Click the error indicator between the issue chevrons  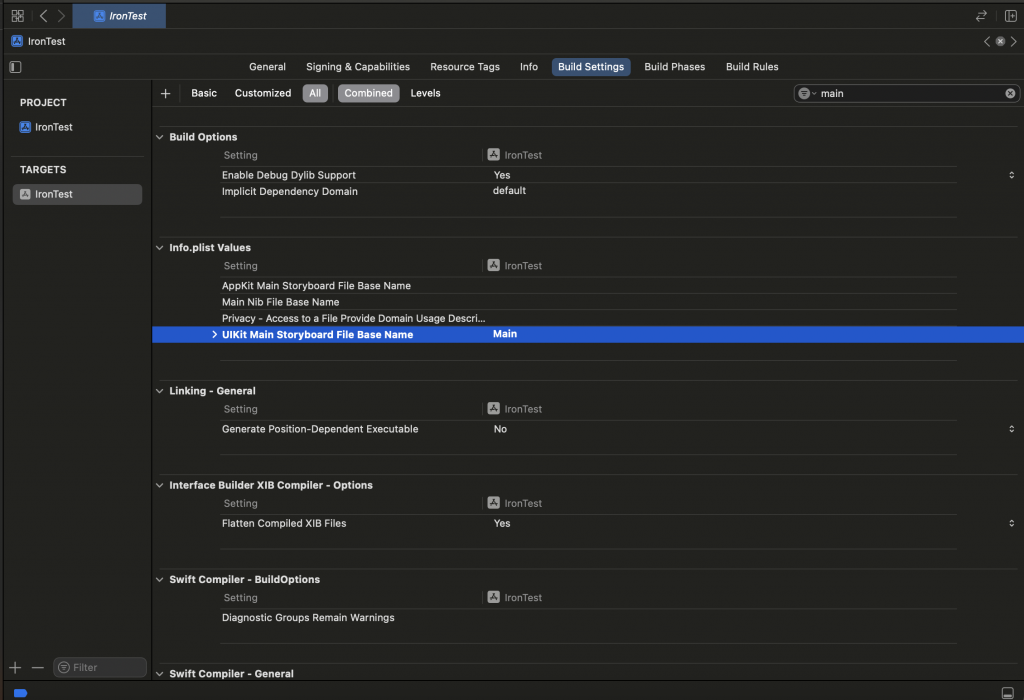click(x=1000, y=41)
